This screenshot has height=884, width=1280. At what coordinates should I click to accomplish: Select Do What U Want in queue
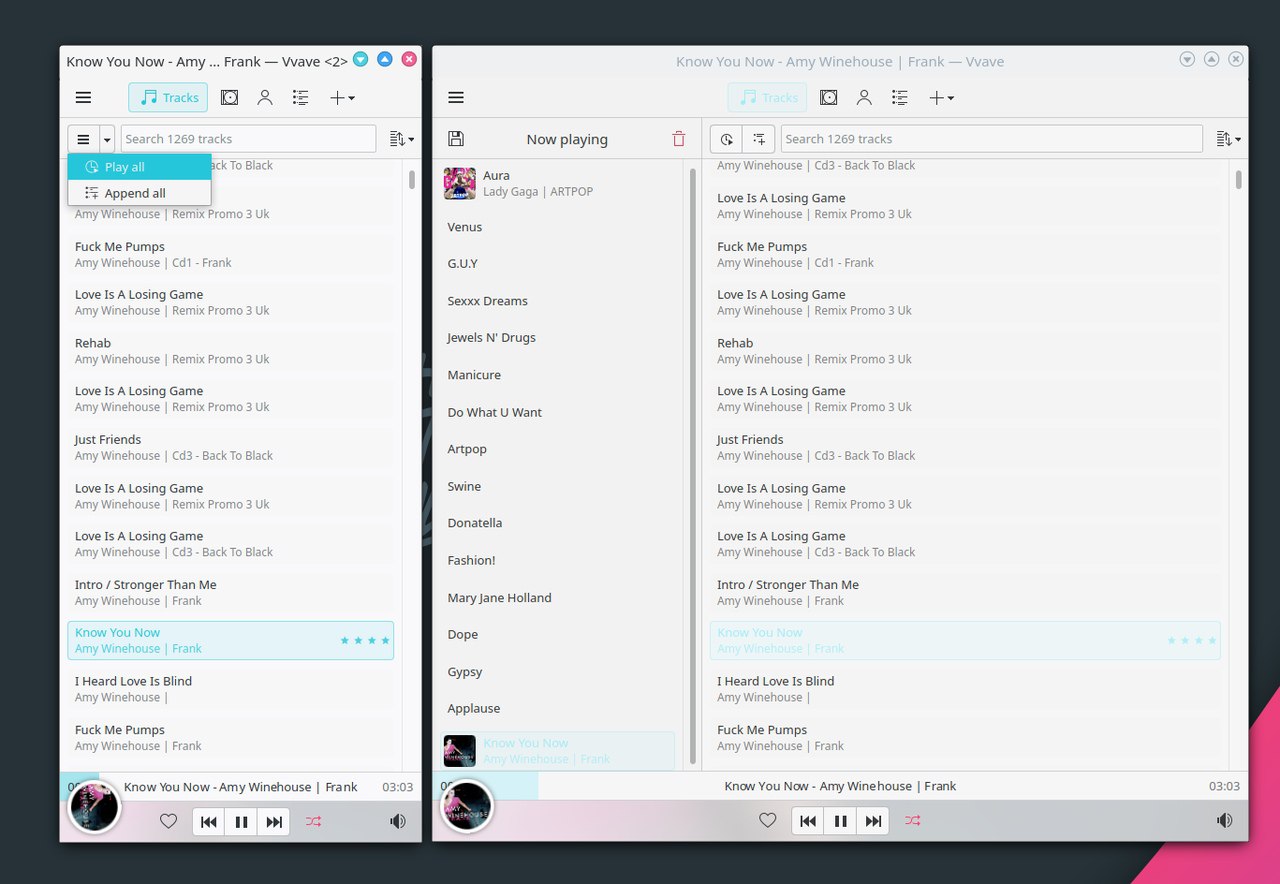click(x=560, y=412)
